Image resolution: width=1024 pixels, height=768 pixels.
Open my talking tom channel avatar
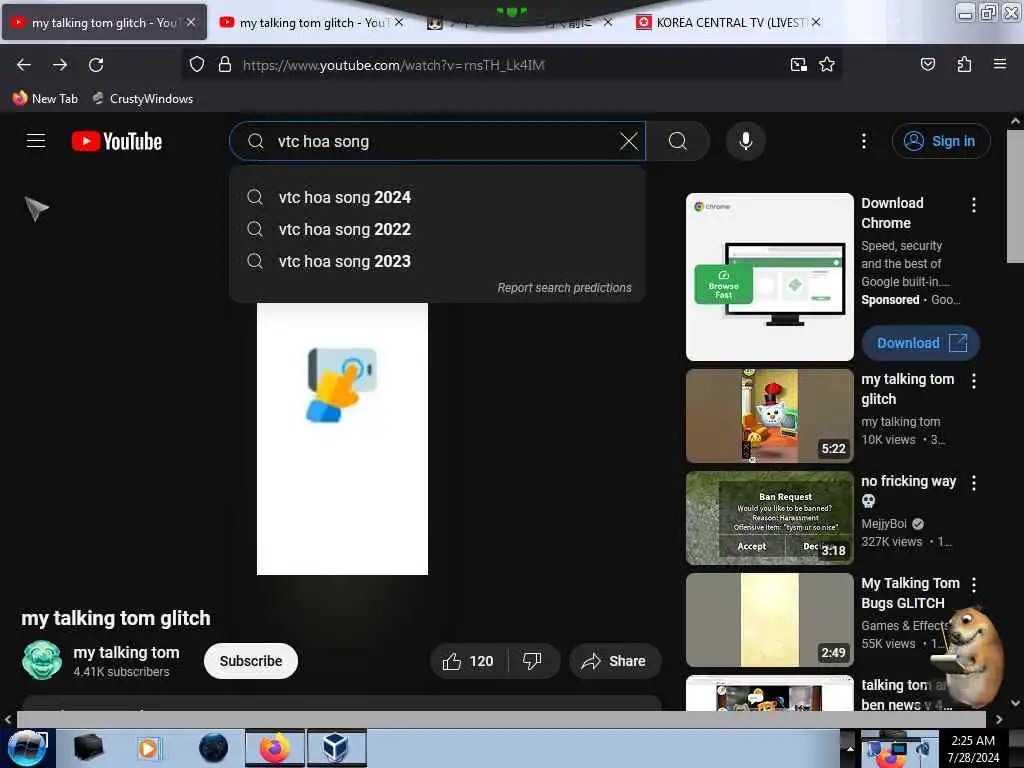[x=42, y=660]
